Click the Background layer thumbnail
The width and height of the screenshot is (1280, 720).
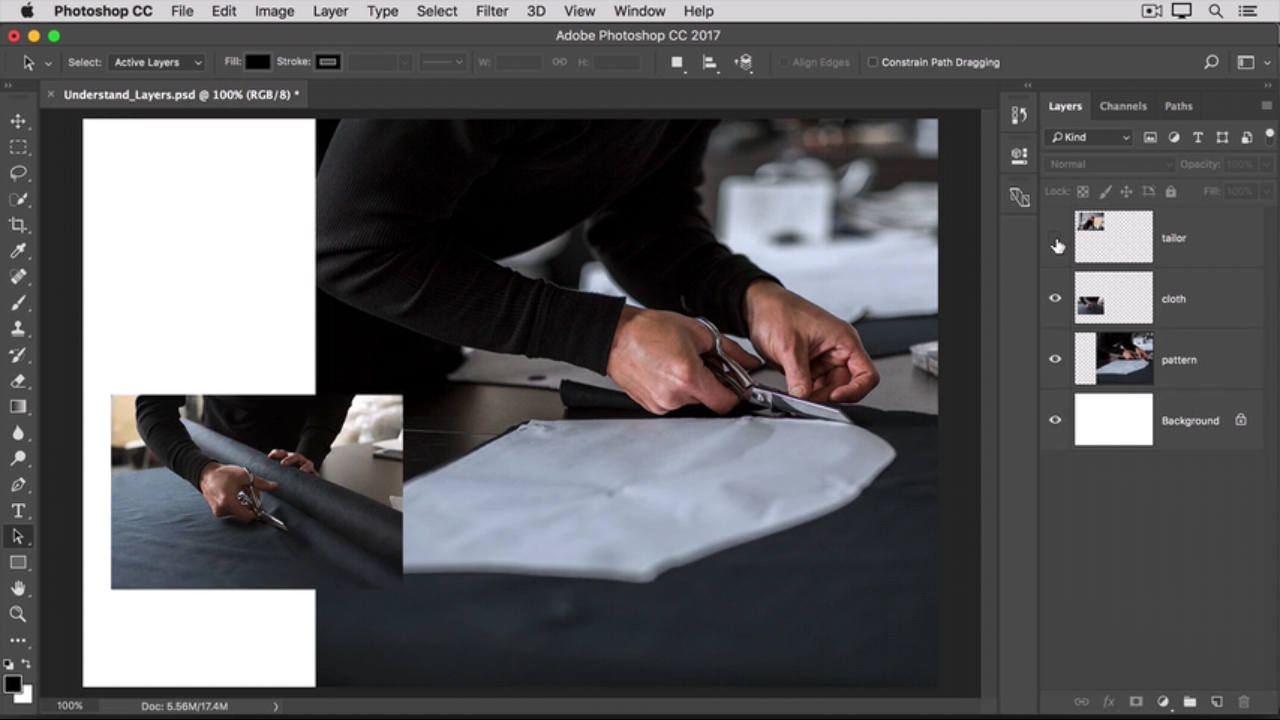click(1113, 420)
